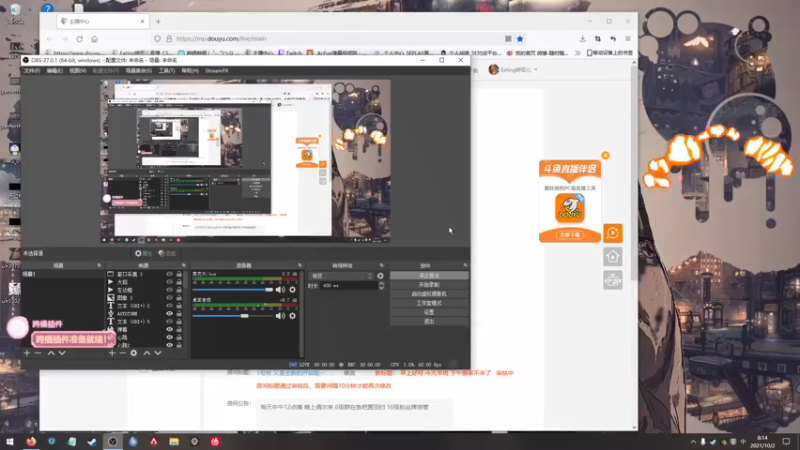Click 开始录制 start recording button

coord(429,285)
